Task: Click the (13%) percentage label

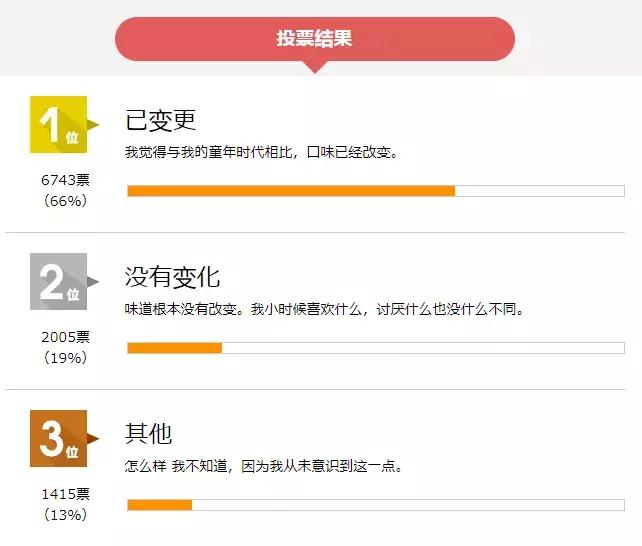Action: (65, 515)
